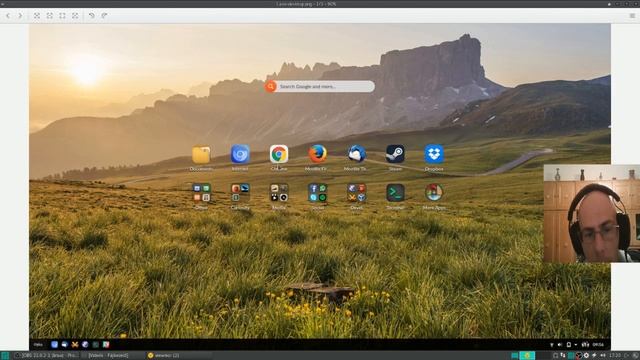Select the highlighted teal workspace in pager
The image size is (640, 360).
point(527,356)
